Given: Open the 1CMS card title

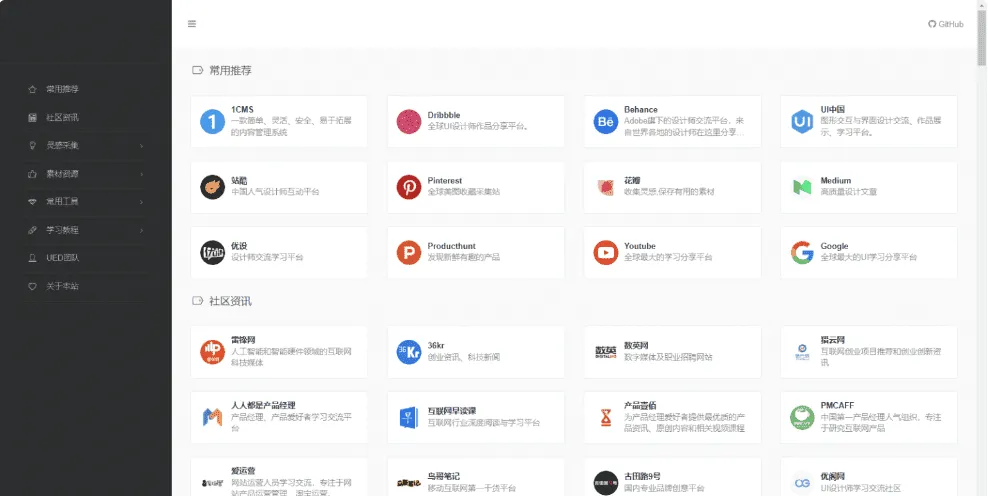Looking at the screenshot, I should point(243,110).
